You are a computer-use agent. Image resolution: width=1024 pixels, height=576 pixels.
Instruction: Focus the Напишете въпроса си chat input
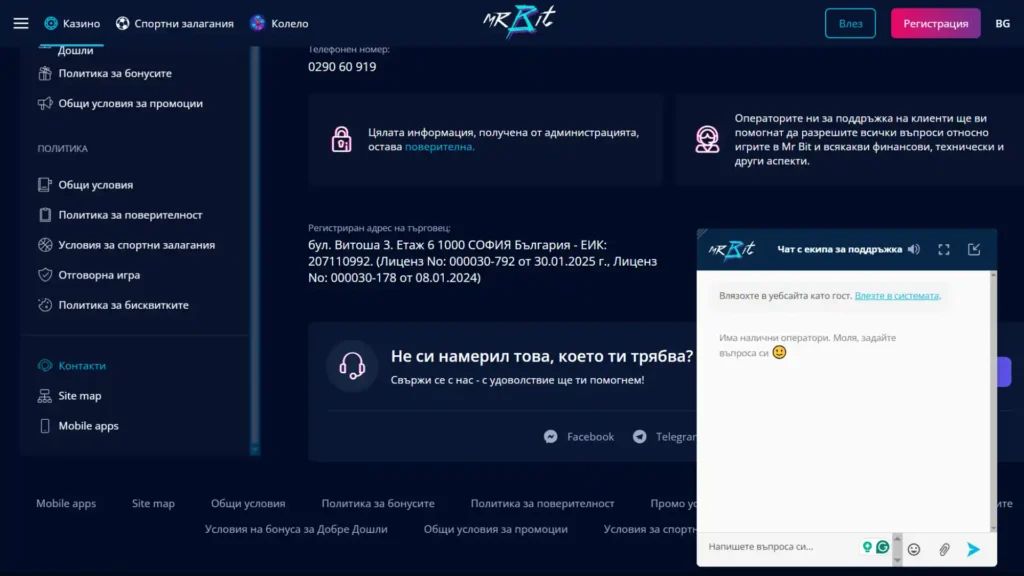click(x=782, y=547)
